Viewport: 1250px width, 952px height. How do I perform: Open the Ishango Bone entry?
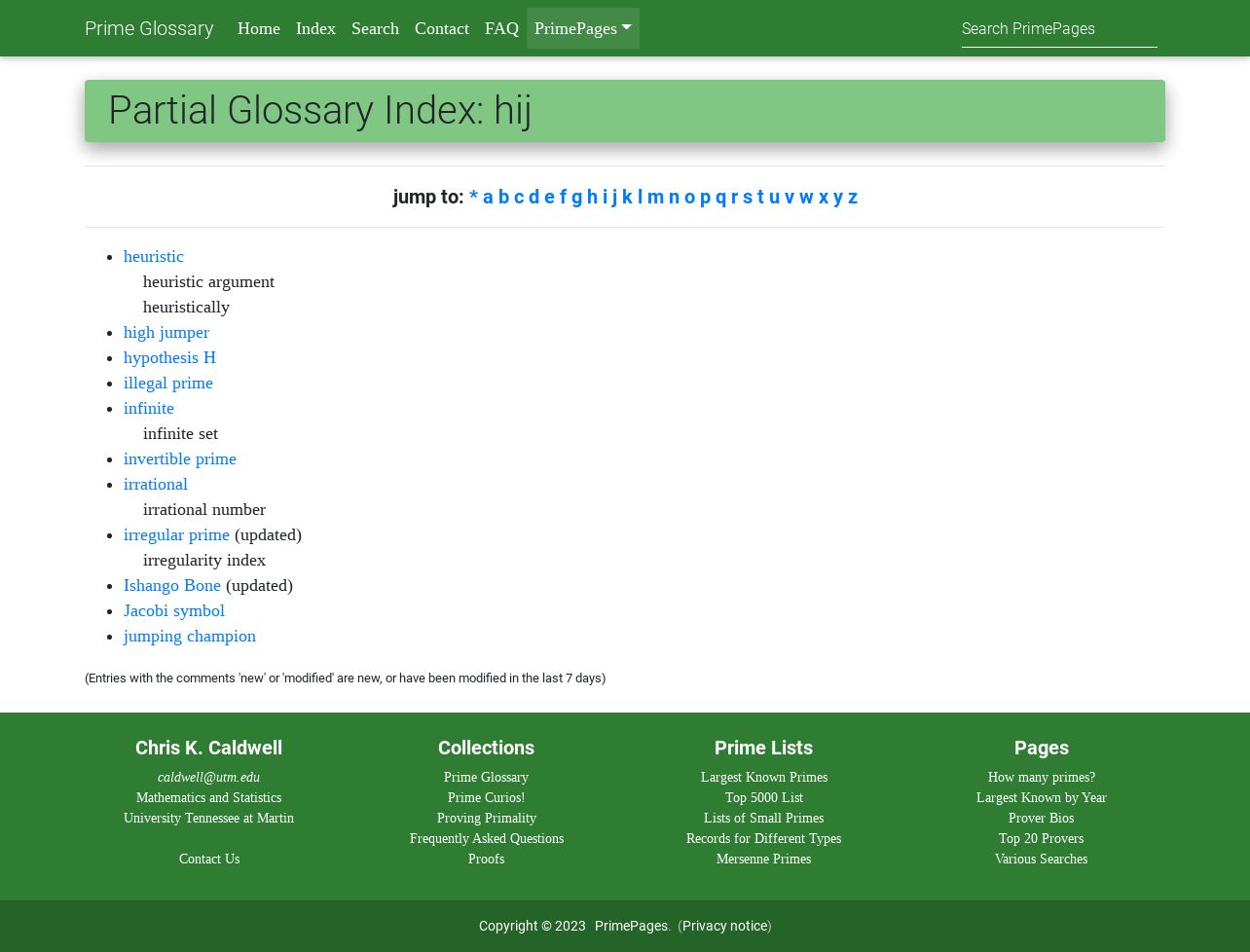click(172, 585)
